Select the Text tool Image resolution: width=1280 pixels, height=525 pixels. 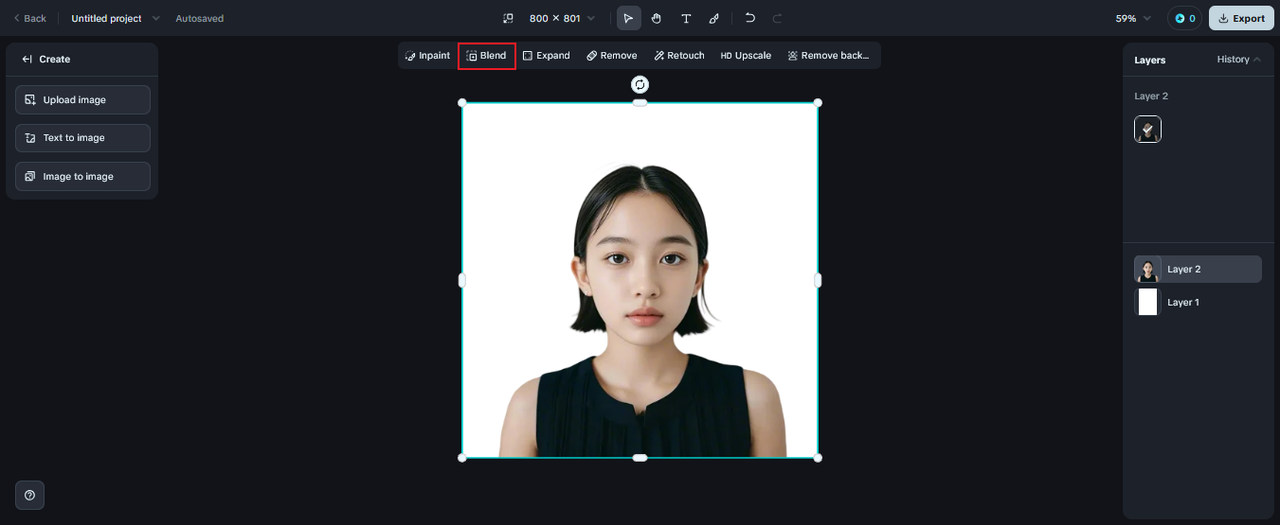tap(686, 18)
